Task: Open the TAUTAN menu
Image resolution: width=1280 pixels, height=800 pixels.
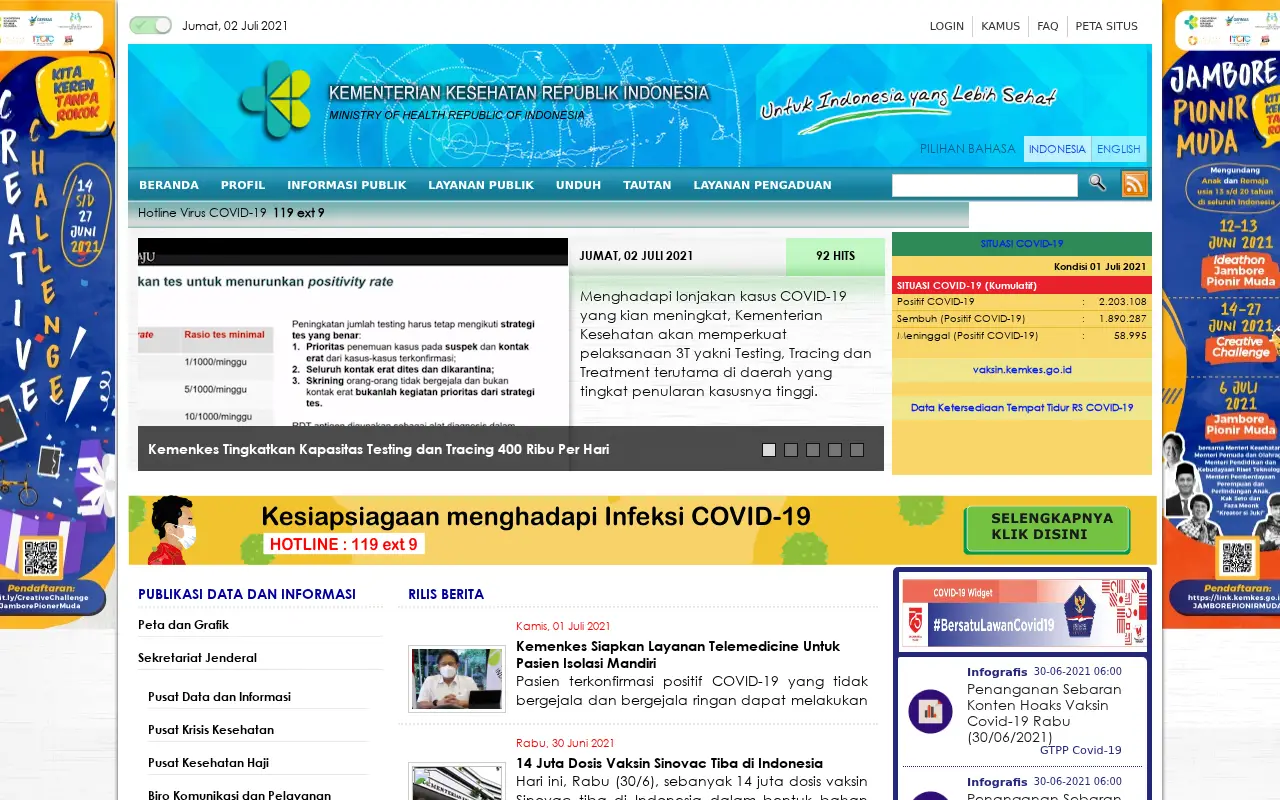Action: [647, 185]
